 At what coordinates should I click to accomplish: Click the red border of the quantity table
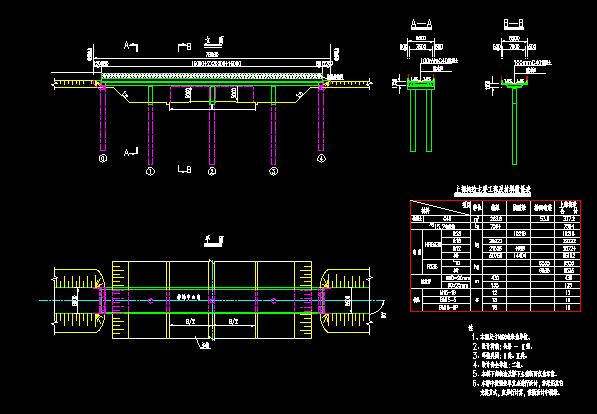click(x=495, y=200)
